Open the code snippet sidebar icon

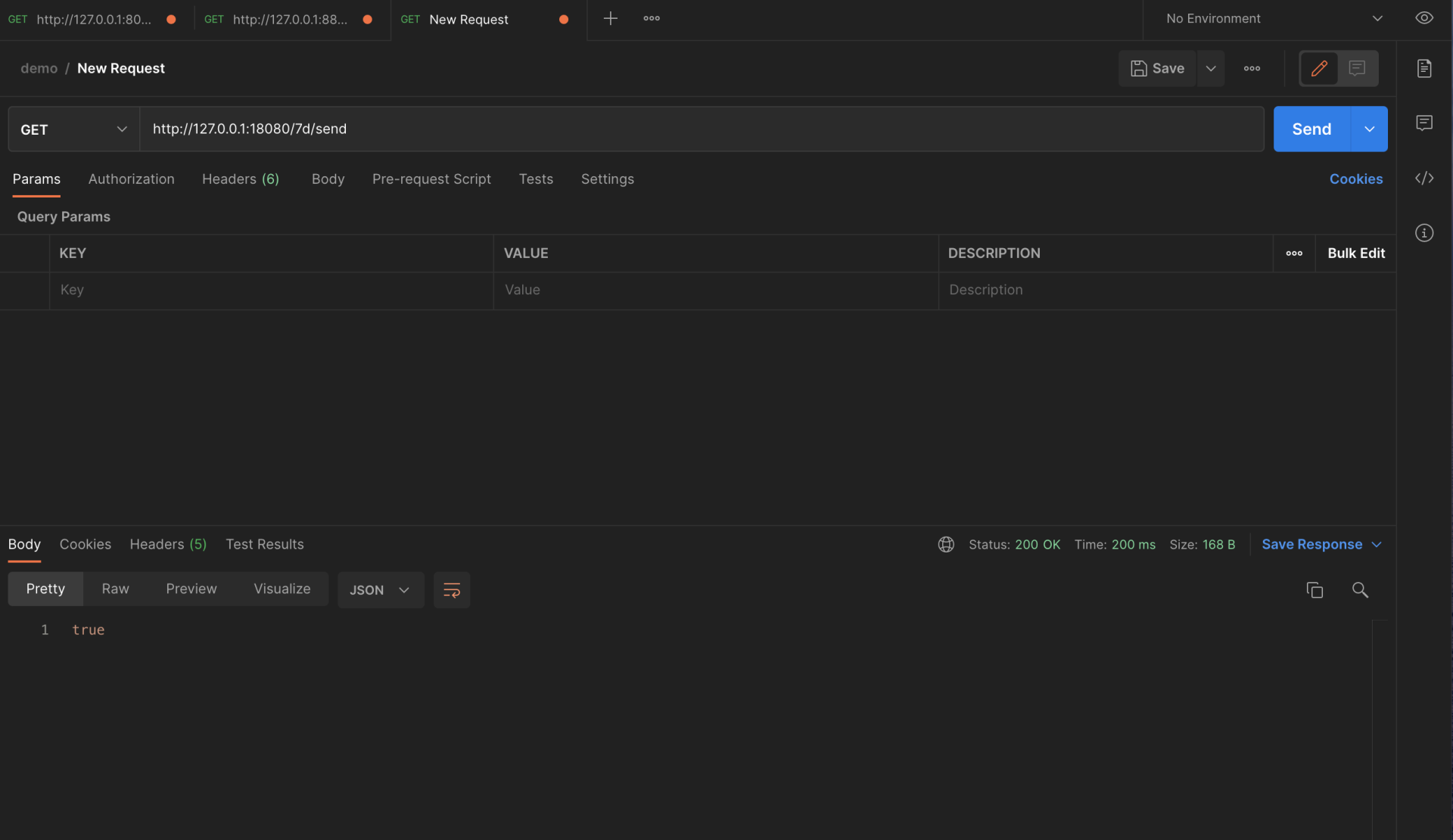click(x=1424, y=178)
